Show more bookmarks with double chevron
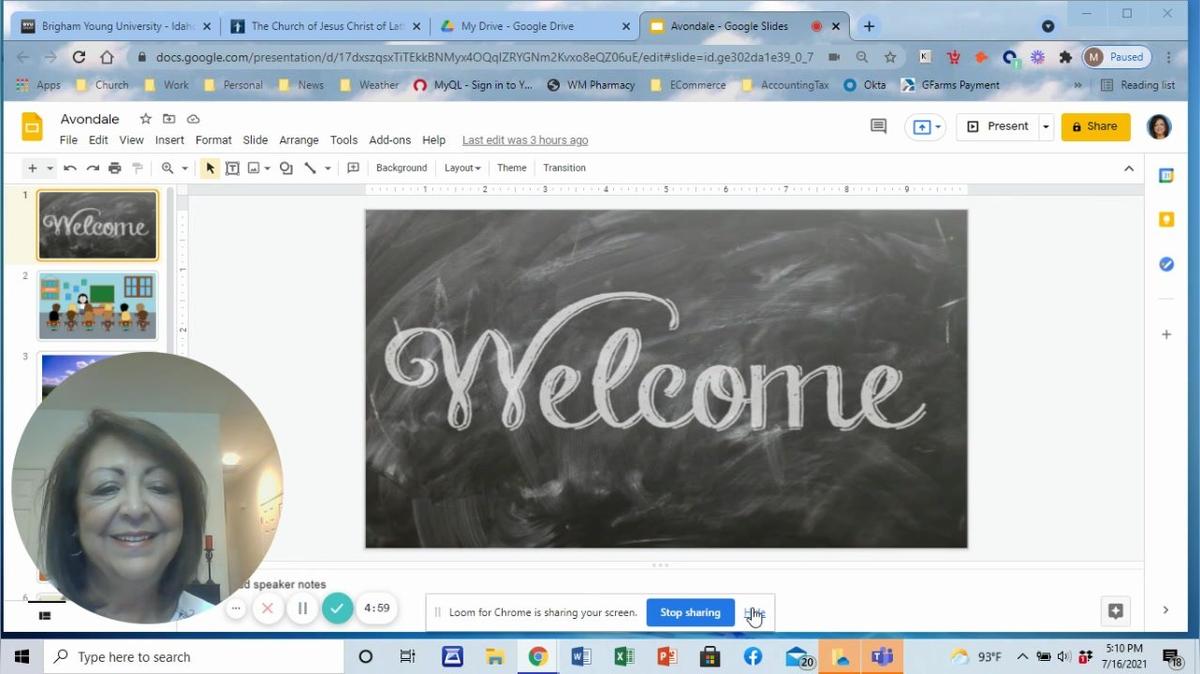The width and height of the screenshot is (1200, 674). [1077, 85]
